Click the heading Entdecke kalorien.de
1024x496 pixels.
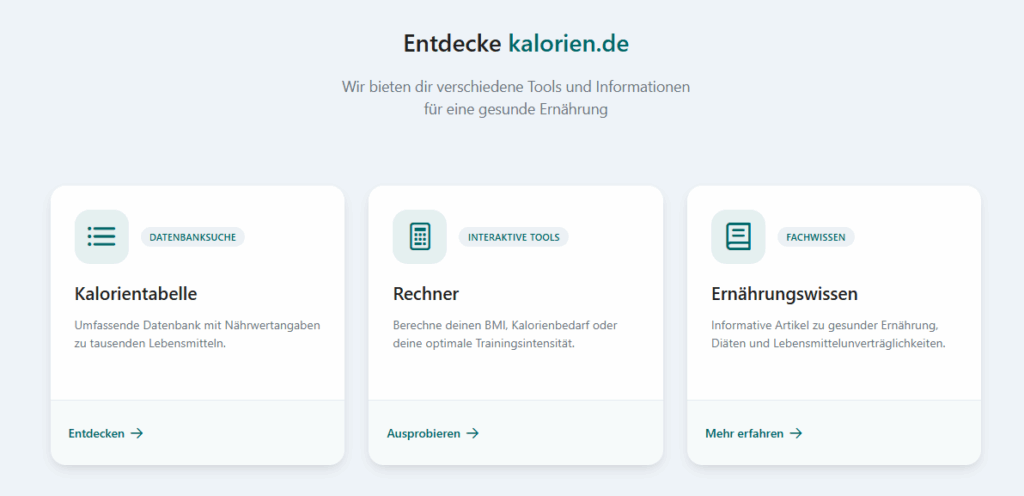coord(516,44)
